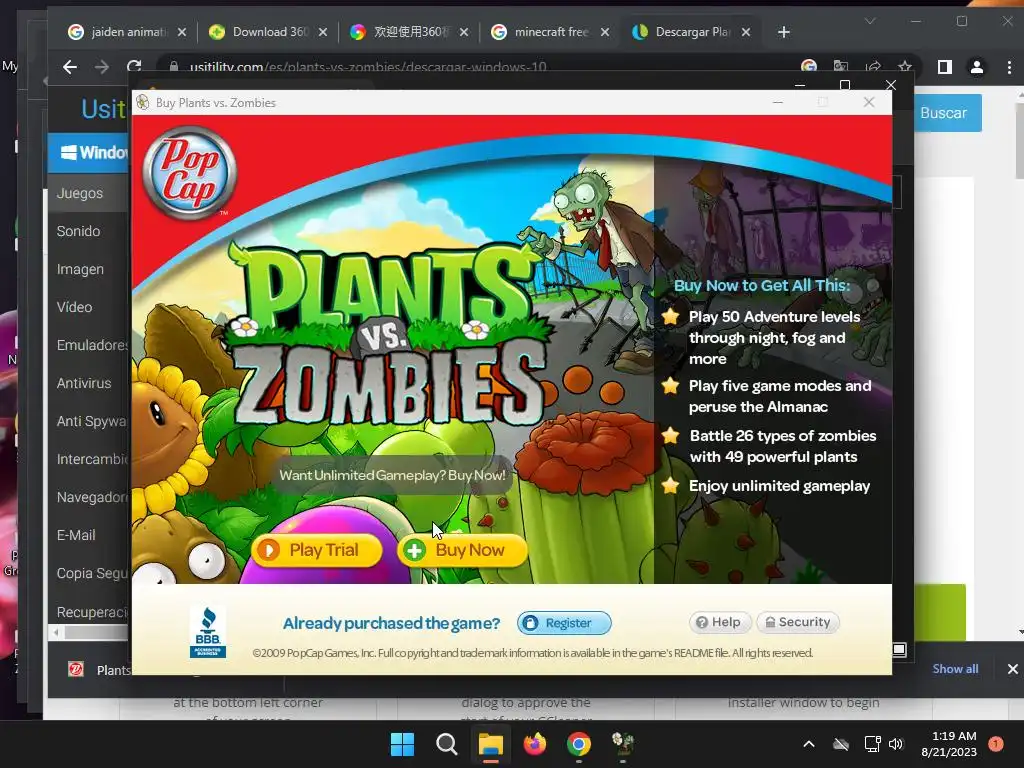This screenshot has width=1024, height=768.
Task: Go back in Chrome
Action: [x=70, y=67]
